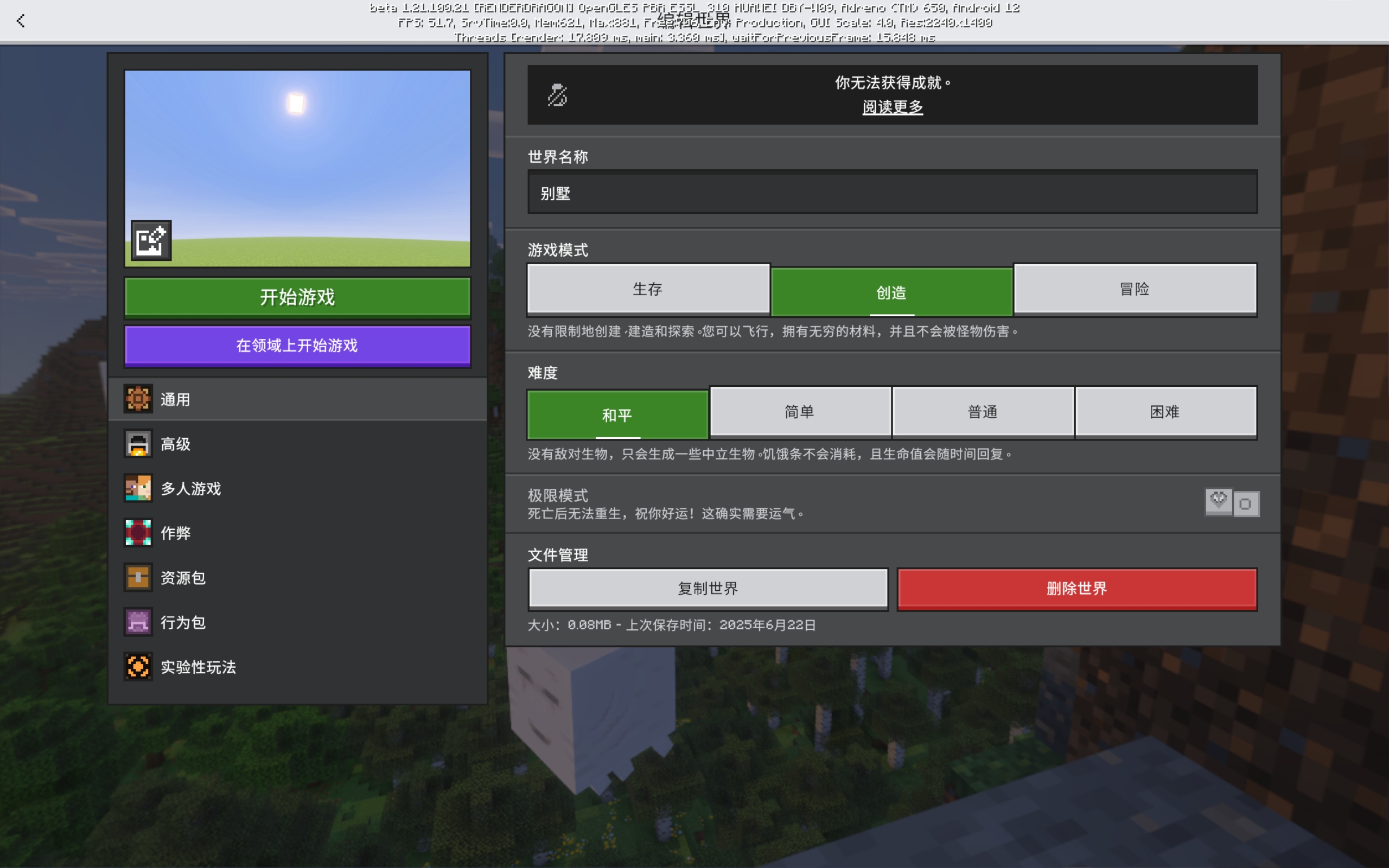This screenshot has height=868, width=1389.
Task: Click 在领域上开始游戏 purple button
Action: pyautogui.click(x=297, y=346)
